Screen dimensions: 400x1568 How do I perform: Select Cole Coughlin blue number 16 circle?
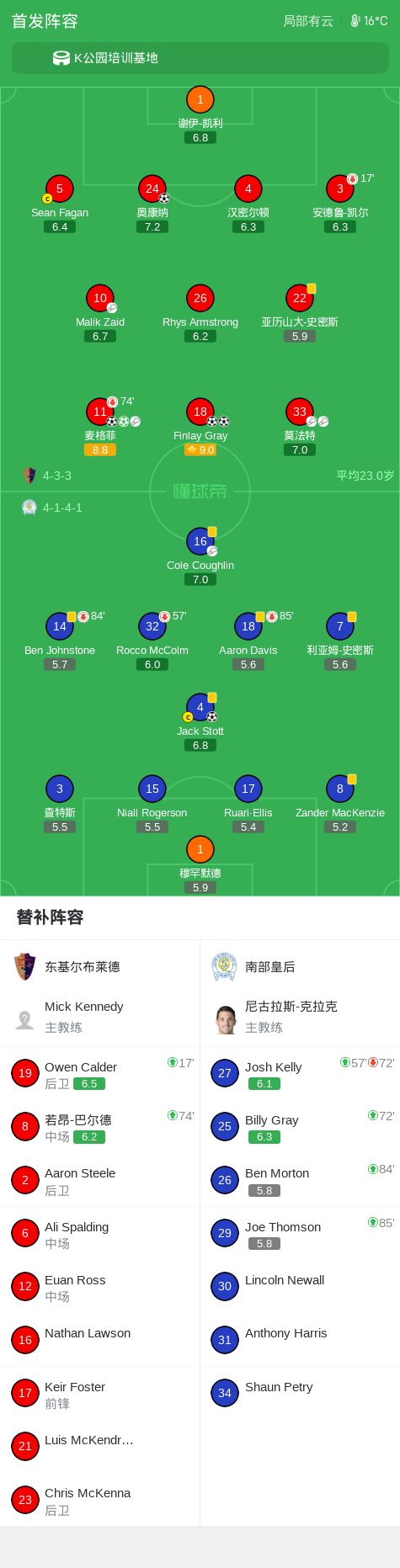(x=200, y=541)
